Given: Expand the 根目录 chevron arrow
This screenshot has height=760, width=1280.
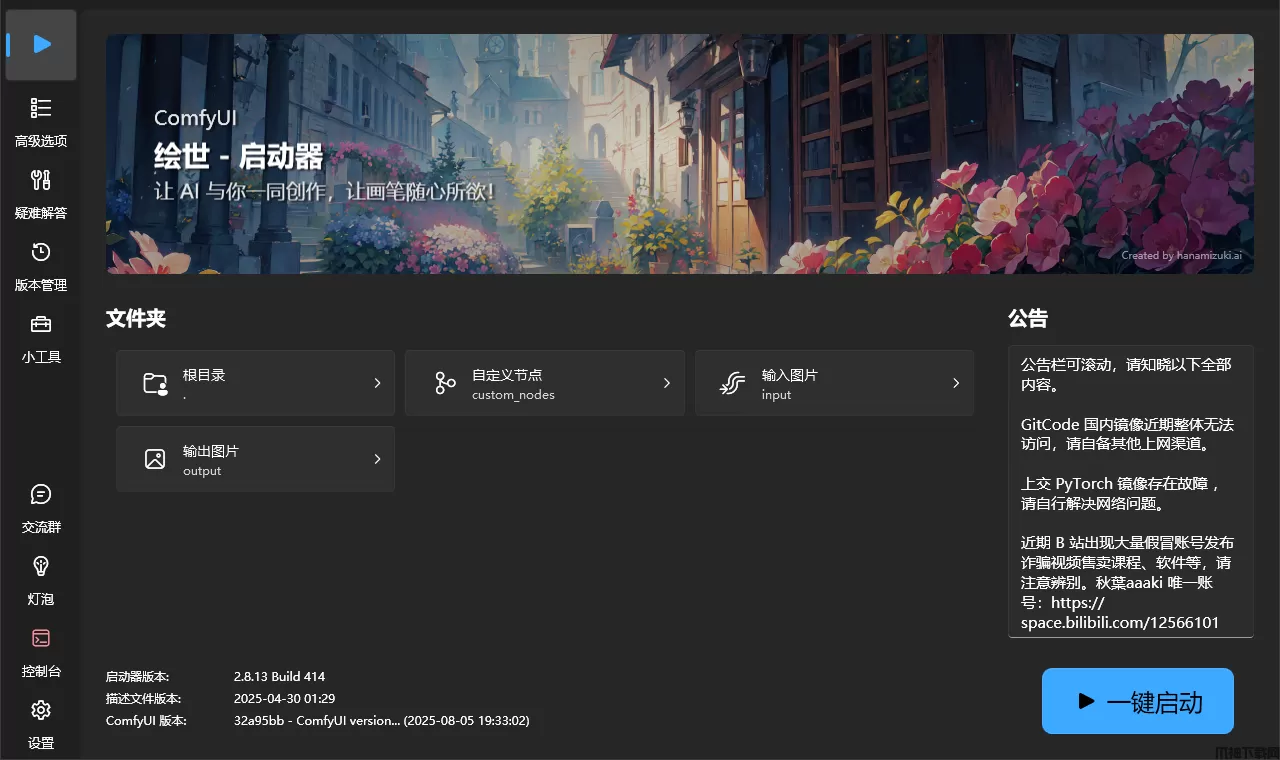Looking at the screenshot, I should coord(377,383).
